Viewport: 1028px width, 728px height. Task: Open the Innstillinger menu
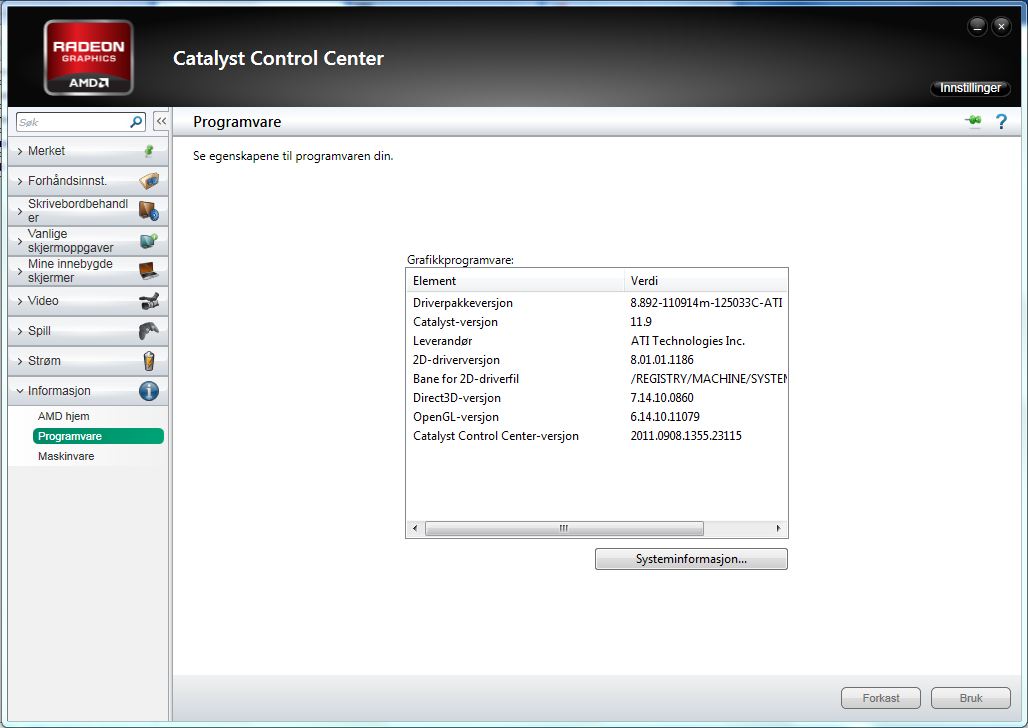coord(969,88)
